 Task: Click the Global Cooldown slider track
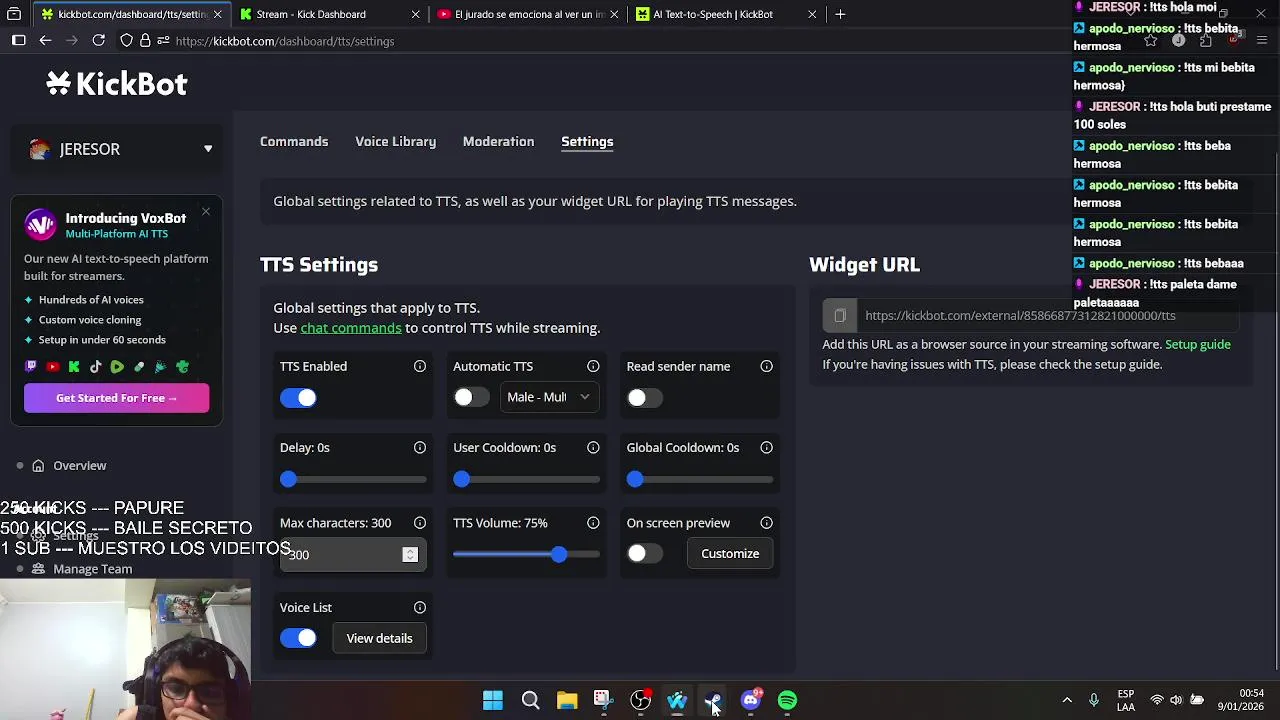[700, 480]
